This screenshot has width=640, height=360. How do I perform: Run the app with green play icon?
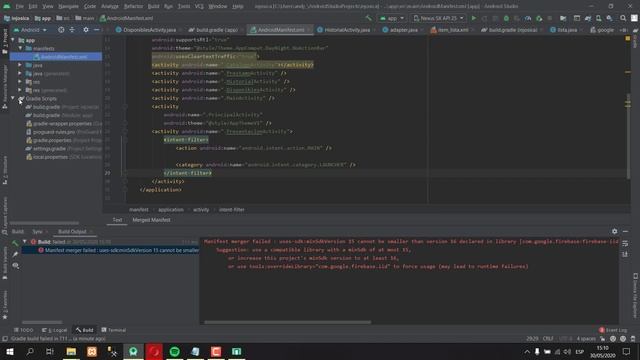(x=473, y=18)
